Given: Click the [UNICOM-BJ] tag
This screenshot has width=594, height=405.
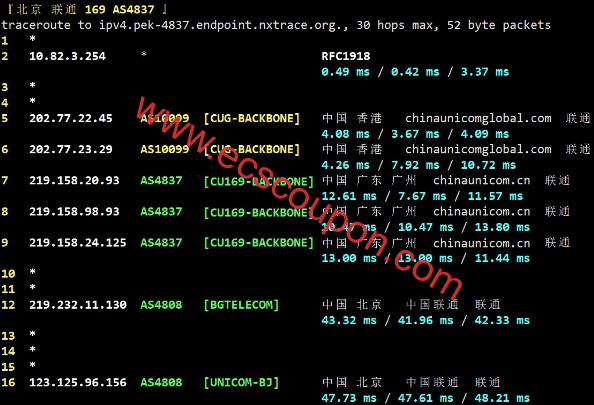Looking at the screenshot, I should 241,383.
